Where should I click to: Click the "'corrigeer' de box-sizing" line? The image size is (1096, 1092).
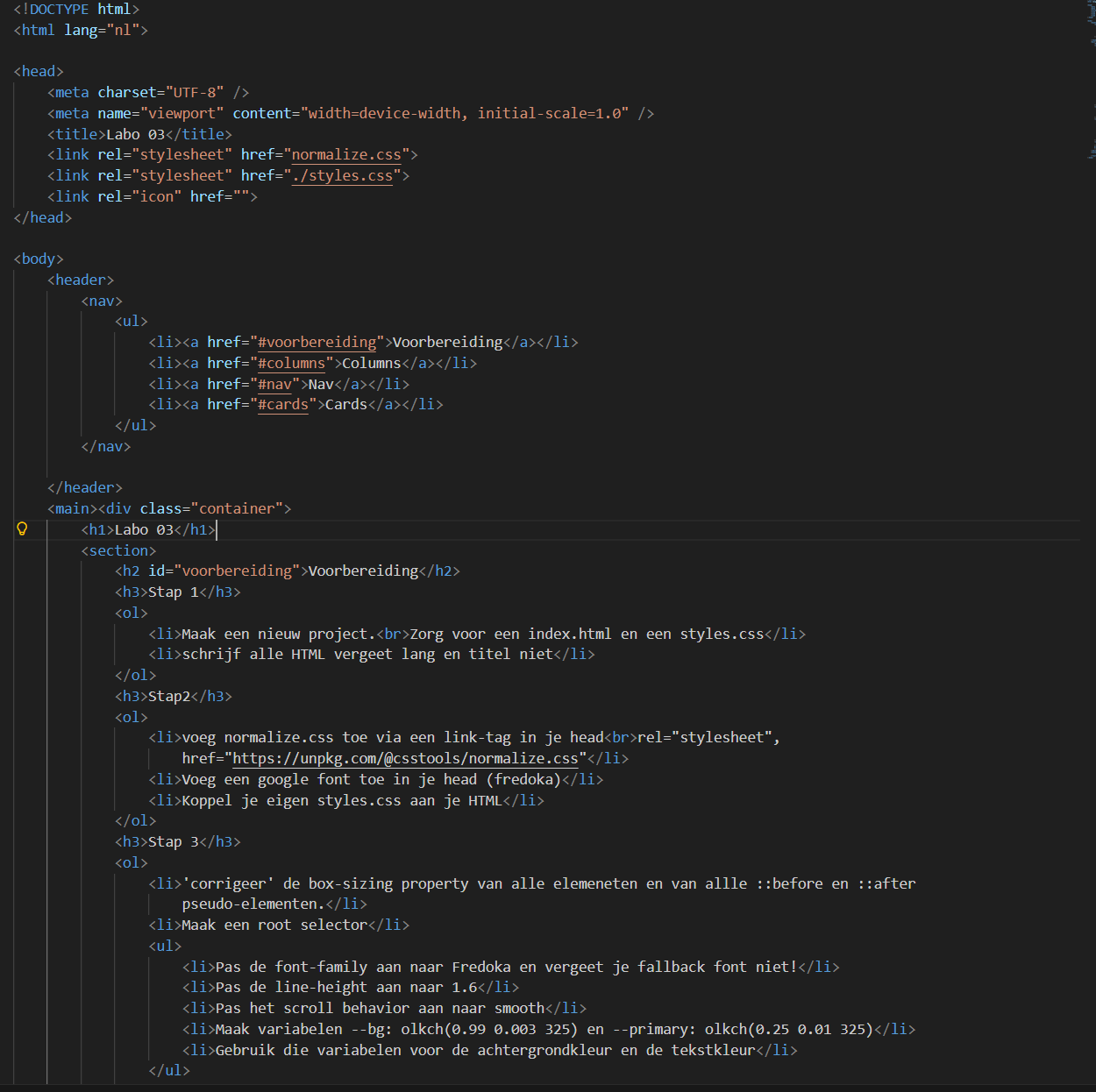532,884
